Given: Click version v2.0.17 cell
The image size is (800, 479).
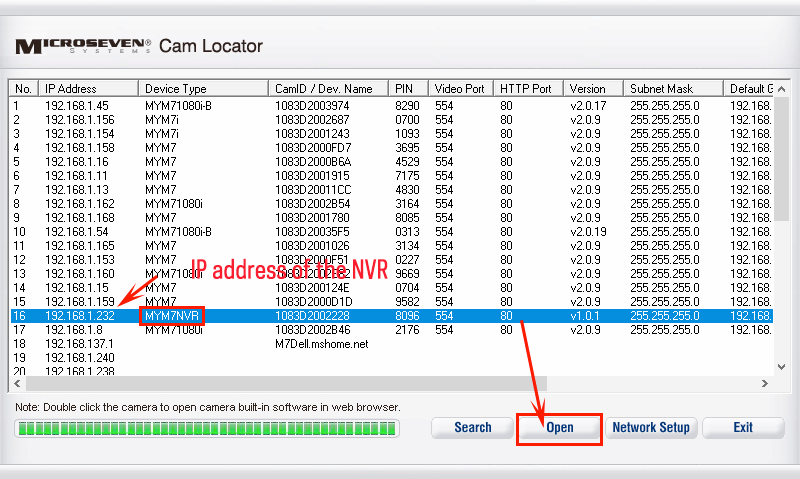Looking at the screenshot, I should click(588, 106).
